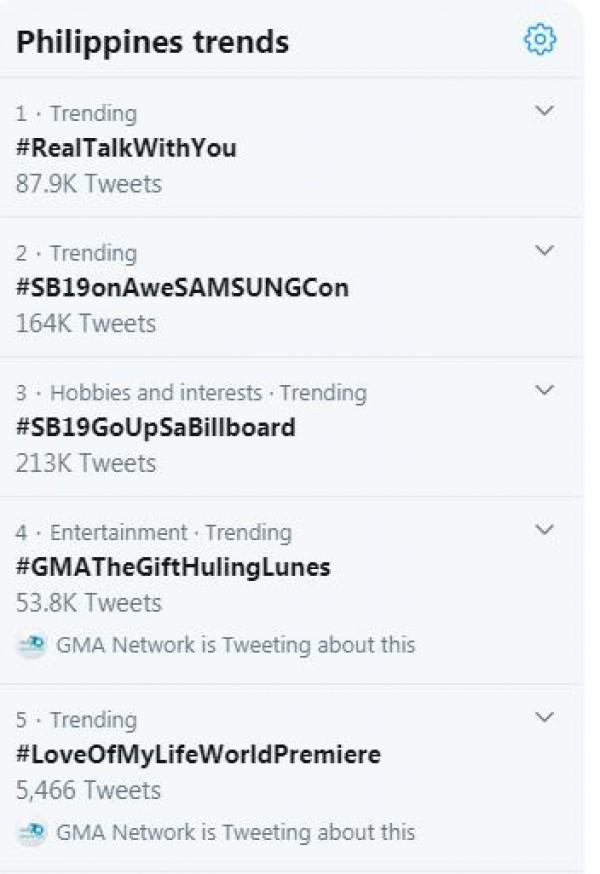
Task: Click the 53.8K Tweets count
Action: click(88, 604)
